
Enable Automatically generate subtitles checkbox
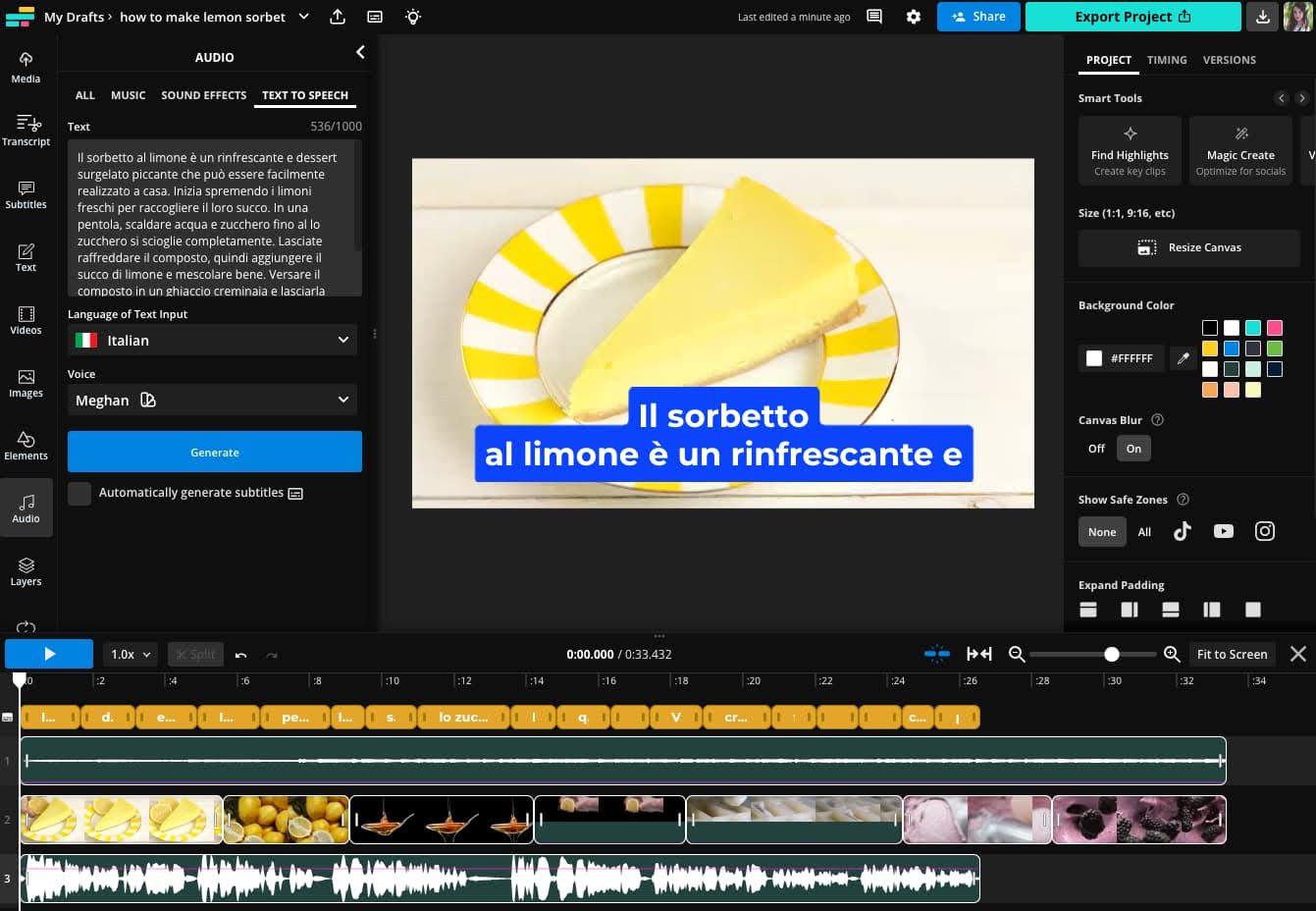(79, 493)
